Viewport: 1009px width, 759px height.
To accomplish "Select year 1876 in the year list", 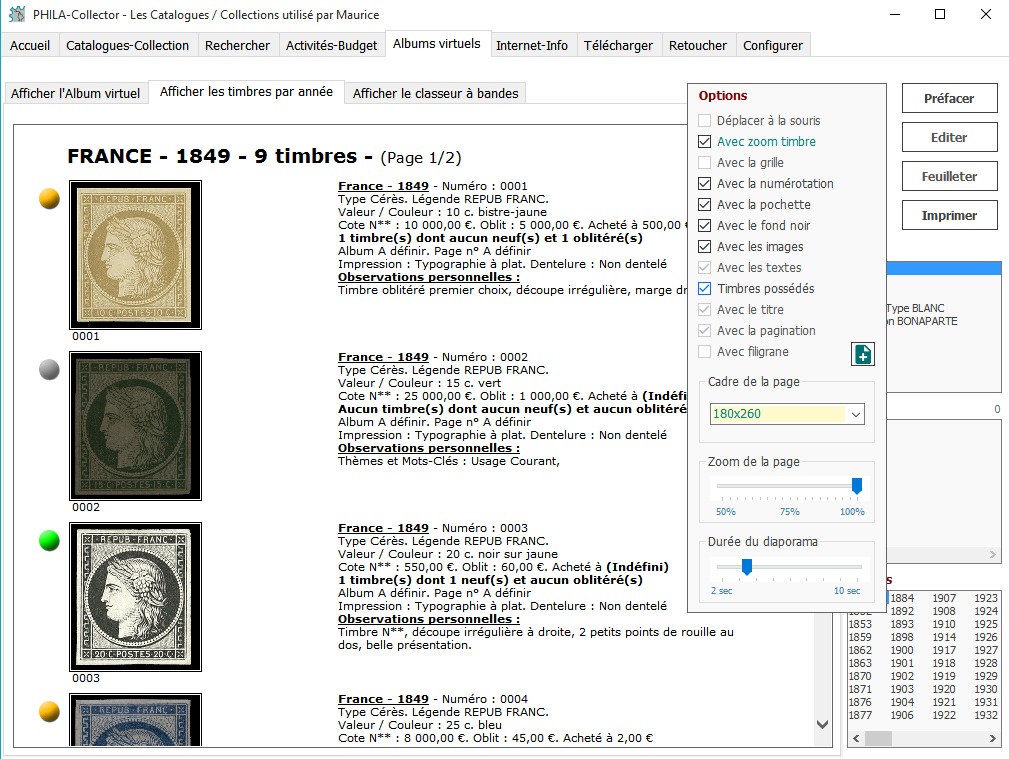I will pyautogui.click(x=860, y=702).
